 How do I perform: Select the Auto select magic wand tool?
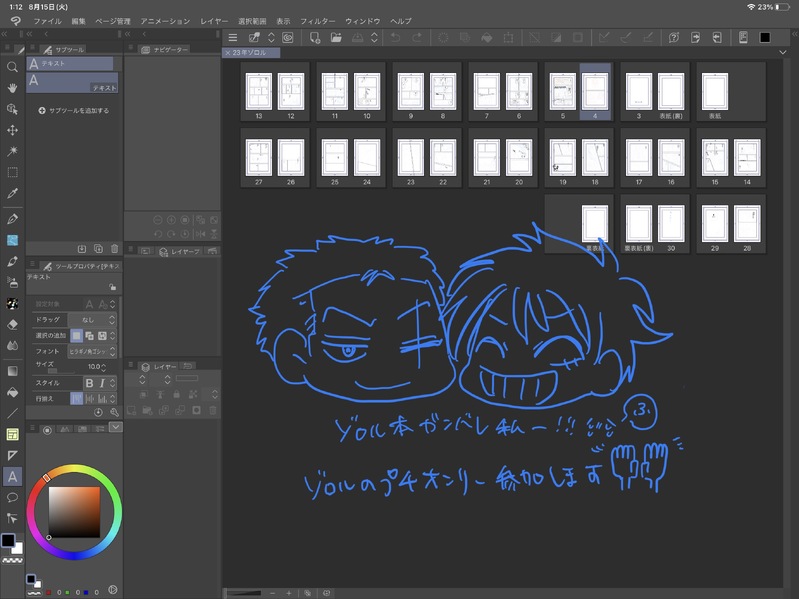coord(12,151)
